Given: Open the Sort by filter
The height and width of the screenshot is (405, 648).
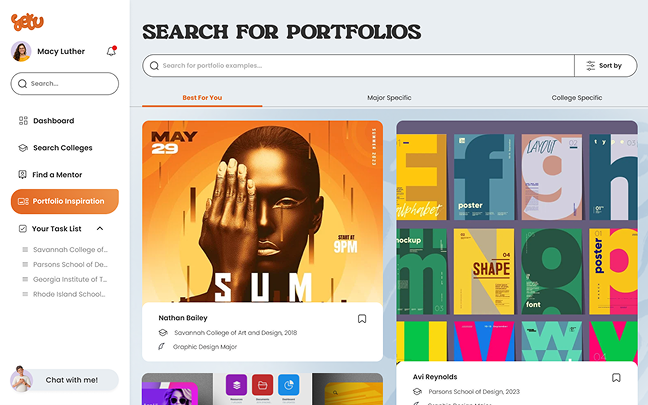Looking at the screenshot, I should coord(605,66).
